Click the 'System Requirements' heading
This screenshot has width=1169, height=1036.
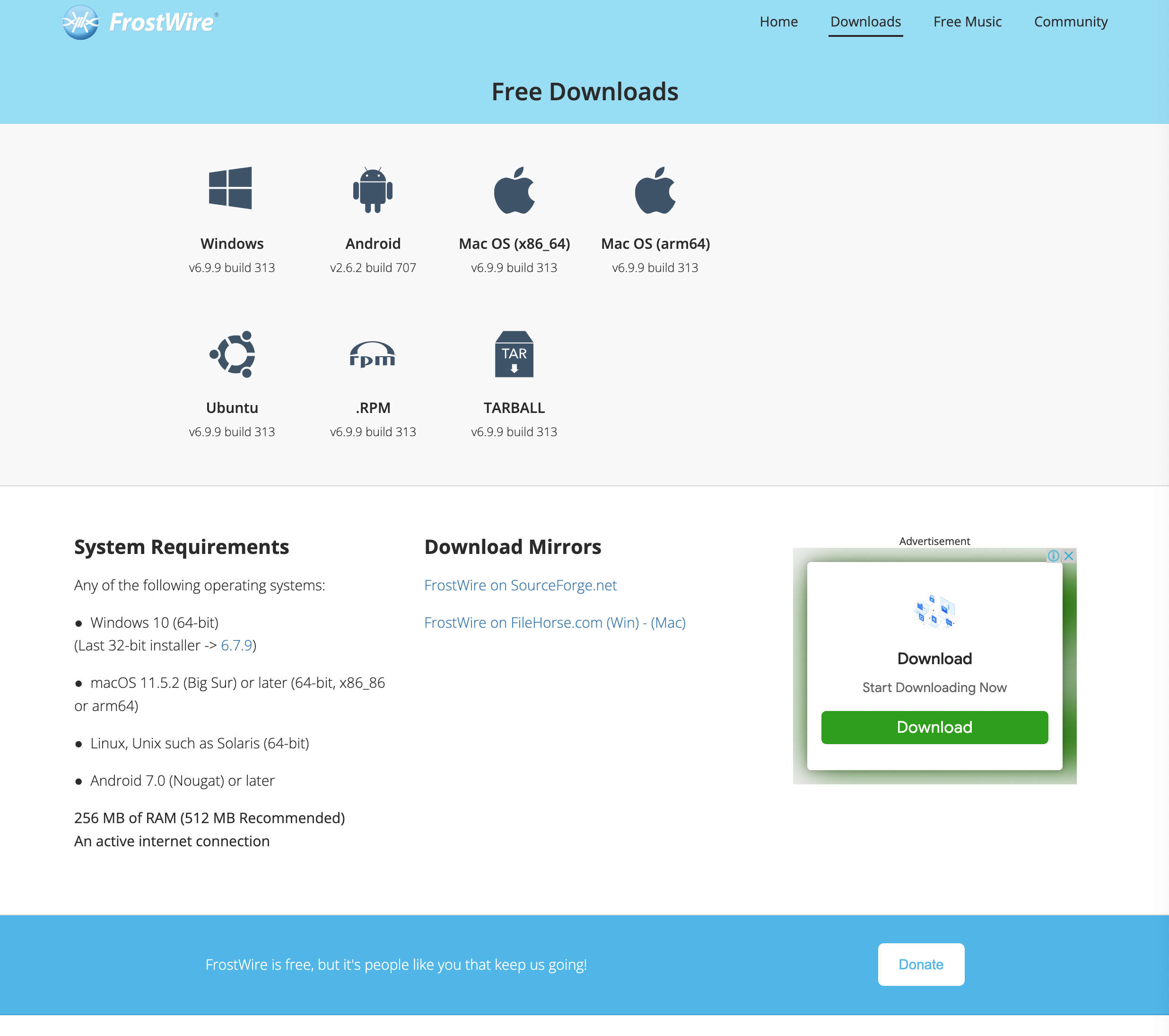click(181, 547)
